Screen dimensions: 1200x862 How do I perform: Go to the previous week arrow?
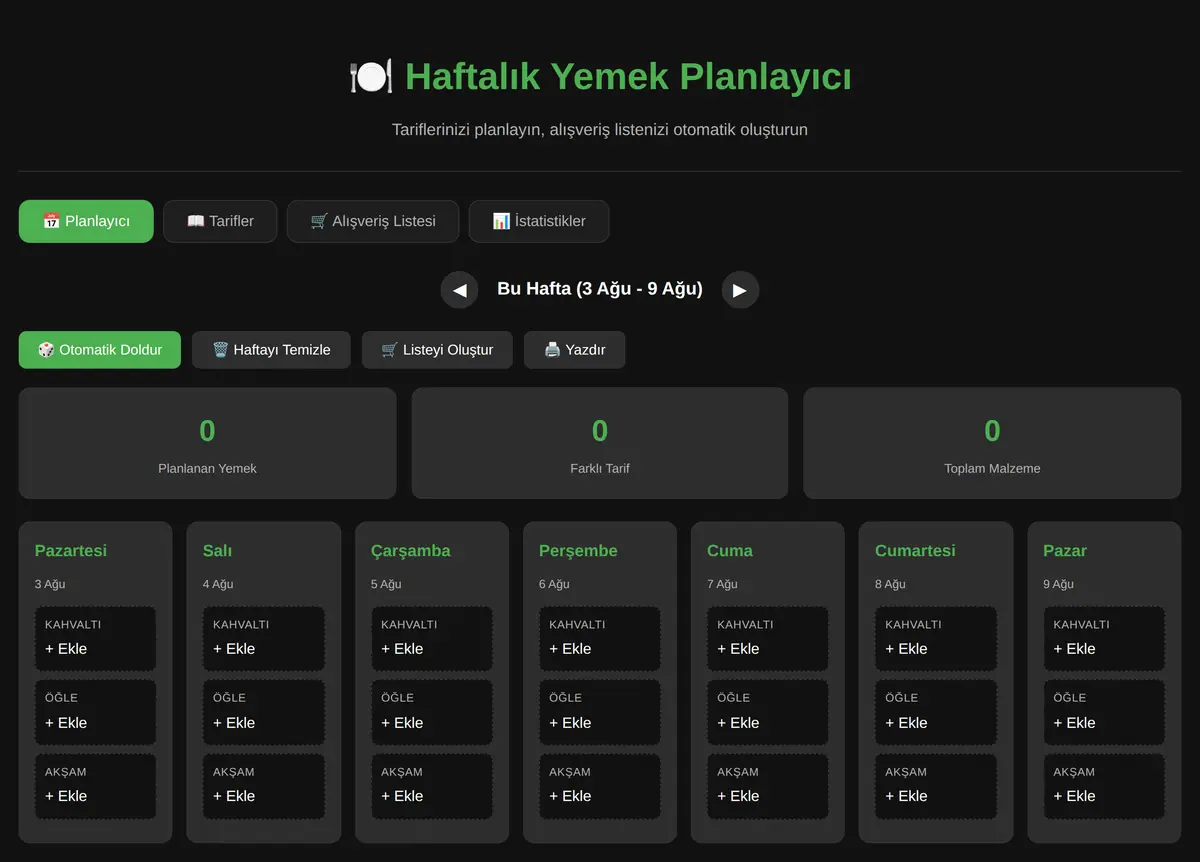coord(459,290)
